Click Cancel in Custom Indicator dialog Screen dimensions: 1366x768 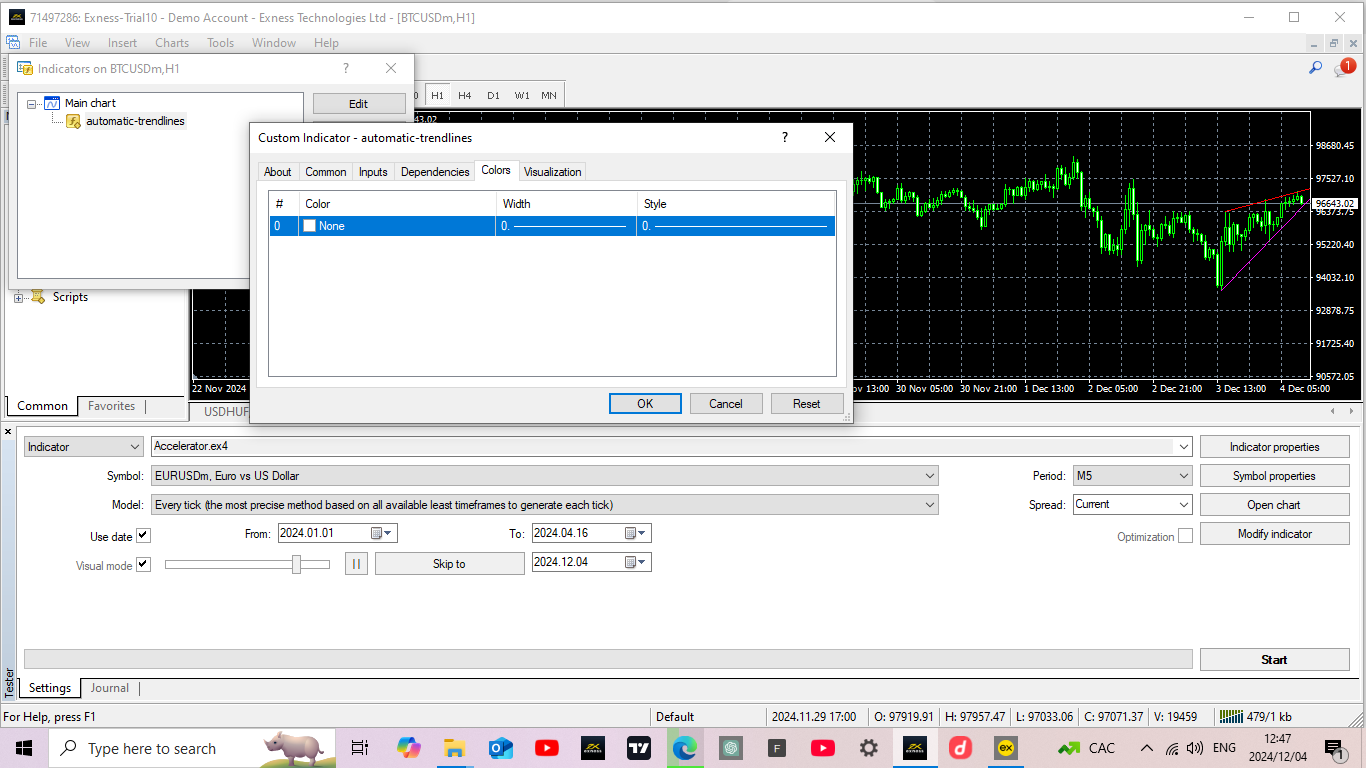point(726,404)
